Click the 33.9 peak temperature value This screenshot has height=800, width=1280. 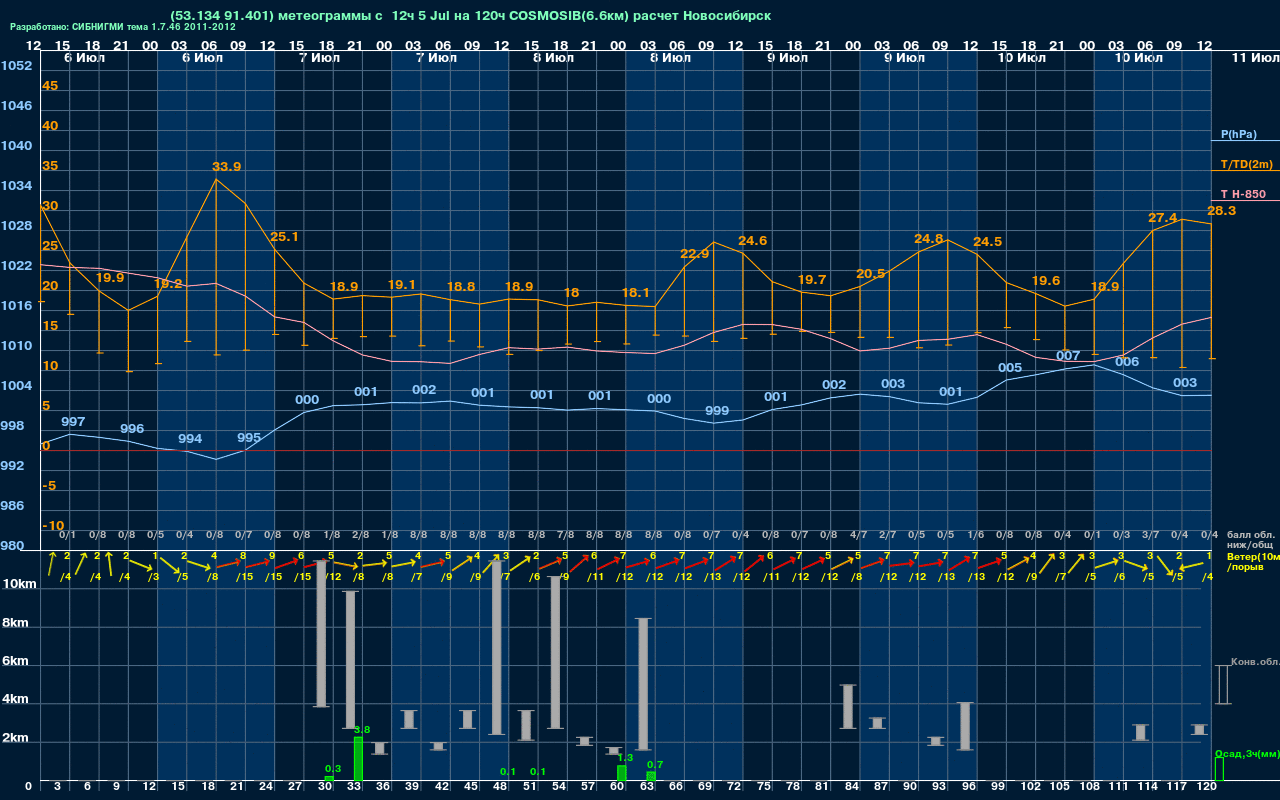[x=226, y=166]
